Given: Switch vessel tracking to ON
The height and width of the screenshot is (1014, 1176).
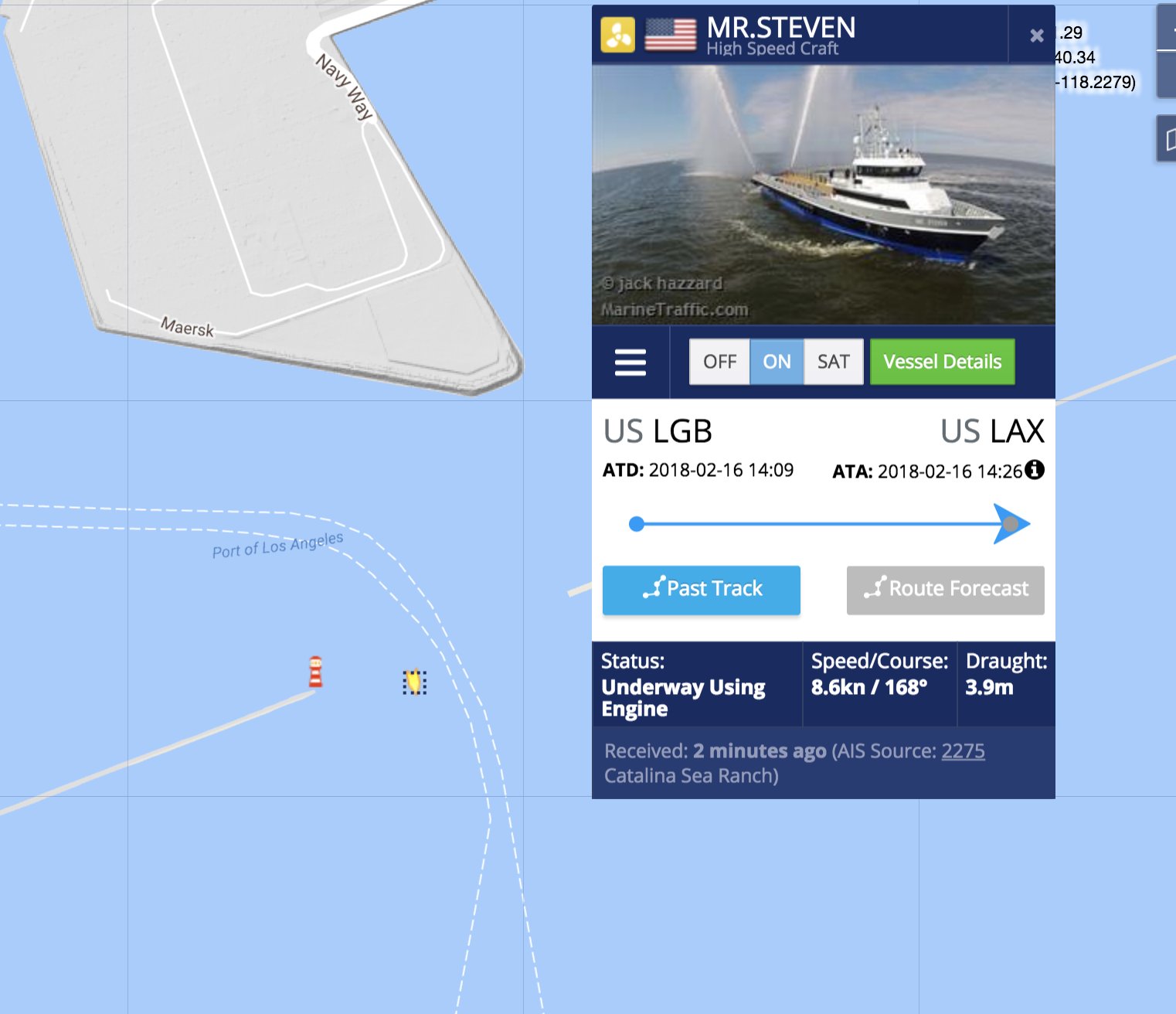Looking at the screenshot, I should (x=777, y=362).
